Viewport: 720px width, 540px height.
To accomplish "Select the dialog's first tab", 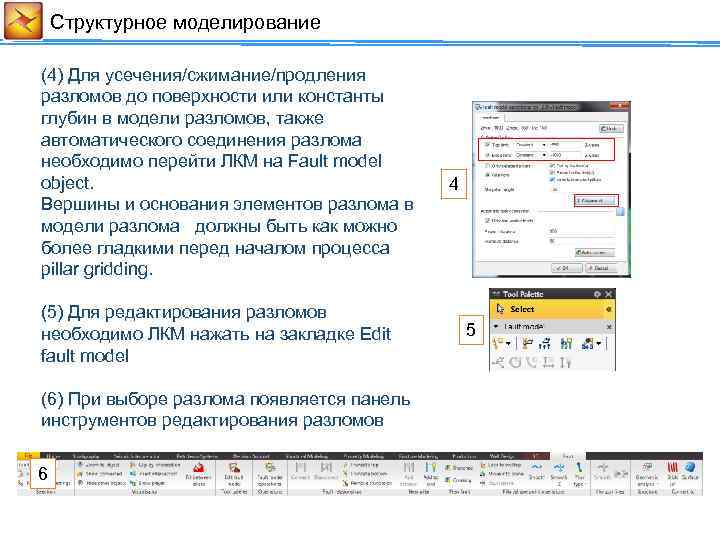I will (x=491, y=118).
